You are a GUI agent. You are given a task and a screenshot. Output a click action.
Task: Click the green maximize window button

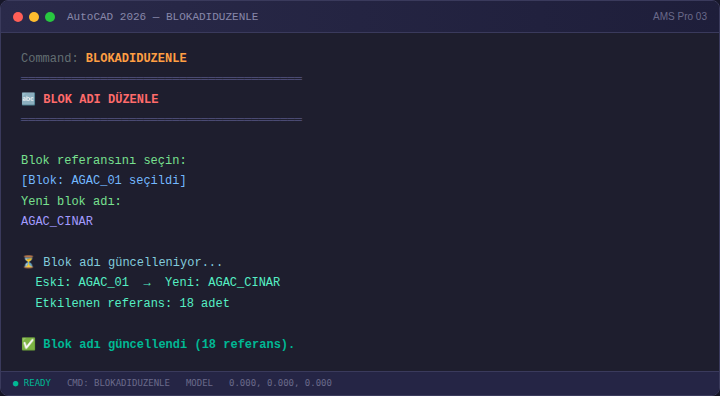pos(50,17)
